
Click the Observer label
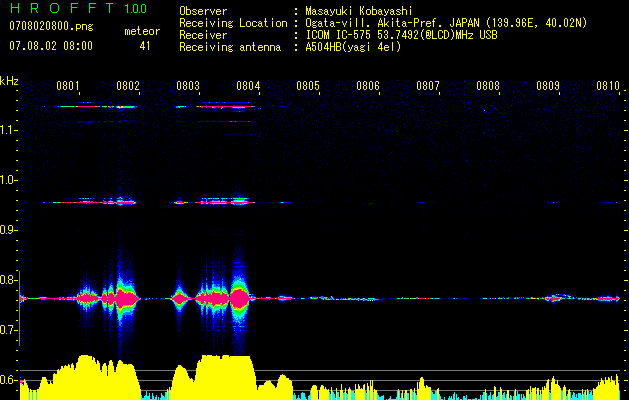203,11
